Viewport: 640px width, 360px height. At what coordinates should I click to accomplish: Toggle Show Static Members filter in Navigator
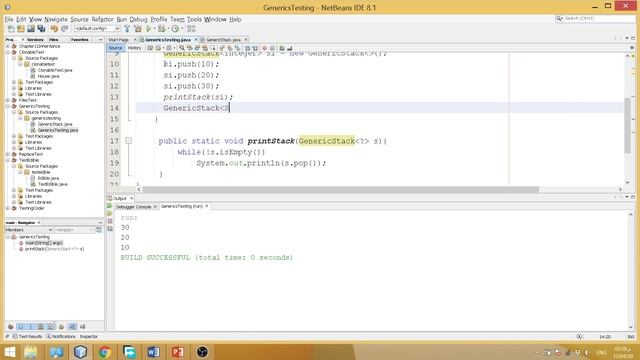(31, 327)
